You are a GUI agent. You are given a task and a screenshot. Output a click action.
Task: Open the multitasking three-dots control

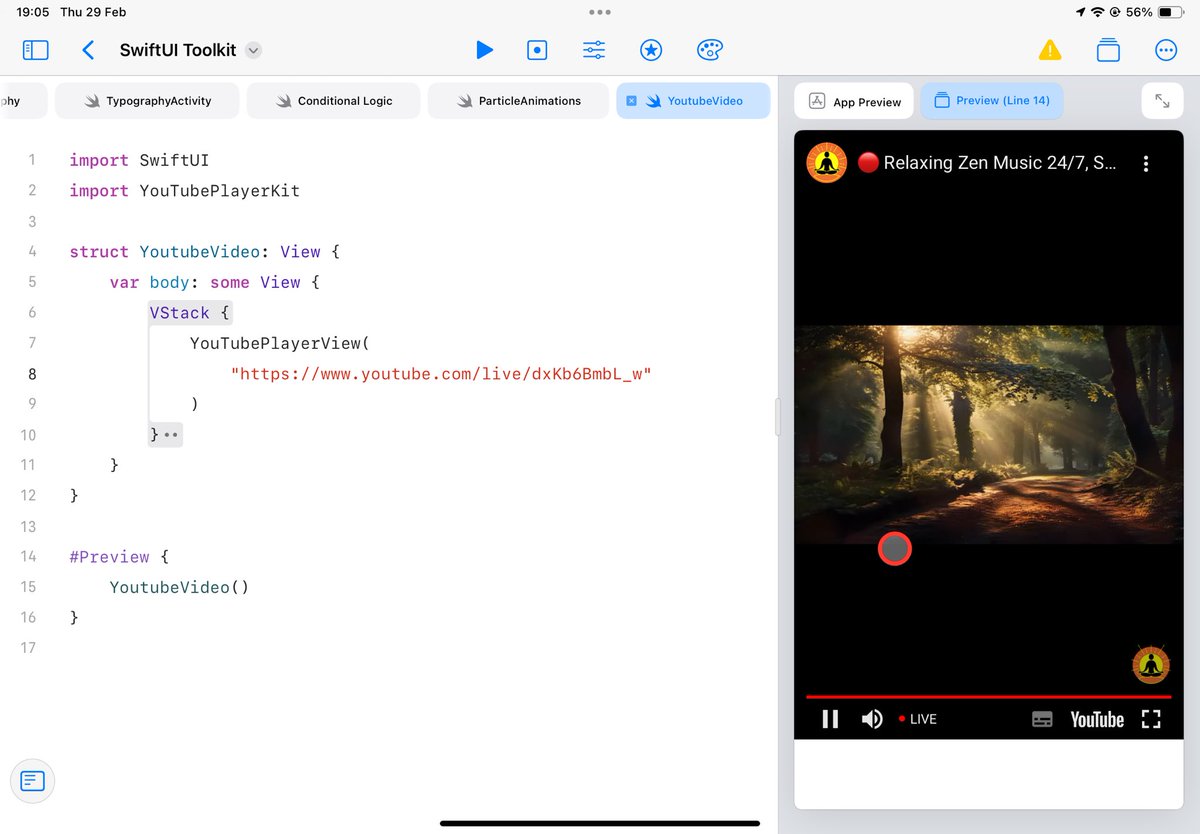pyautogui.click(x=600, y=12)
